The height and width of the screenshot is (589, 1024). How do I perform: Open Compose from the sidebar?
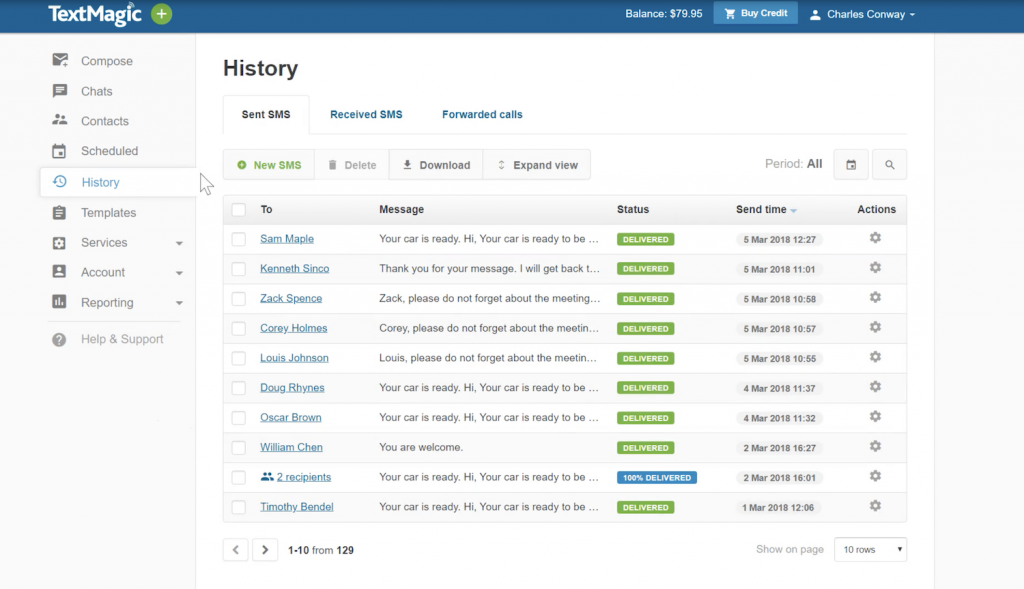pyautogui.click(x=106, y=61)
